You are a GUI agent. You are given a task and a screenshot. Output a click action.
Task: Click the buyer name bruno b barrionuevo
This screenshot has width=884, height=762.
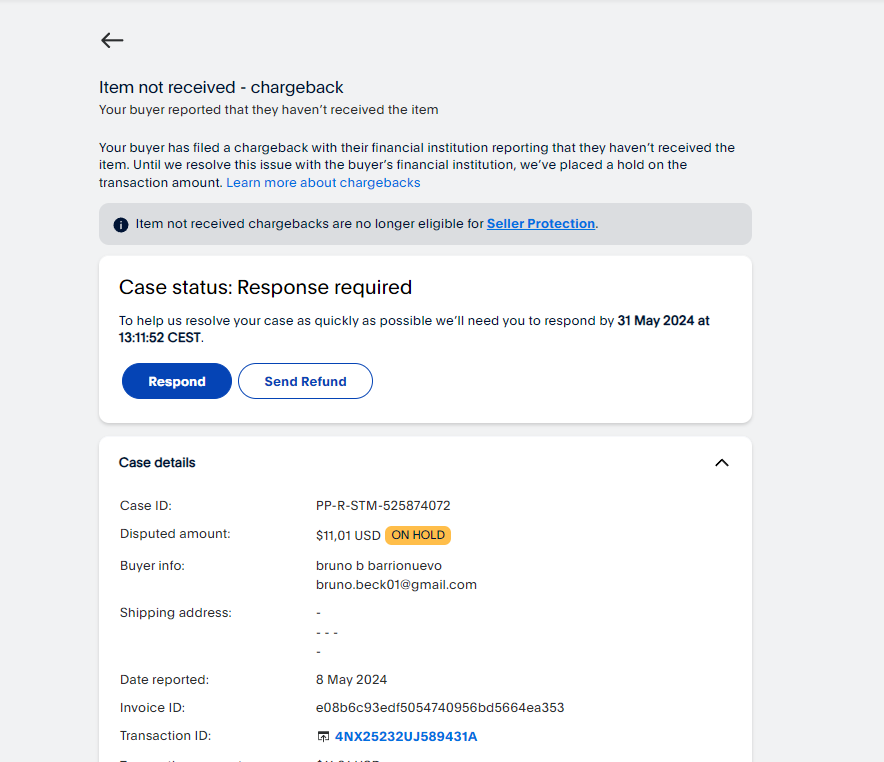point(379,566)
